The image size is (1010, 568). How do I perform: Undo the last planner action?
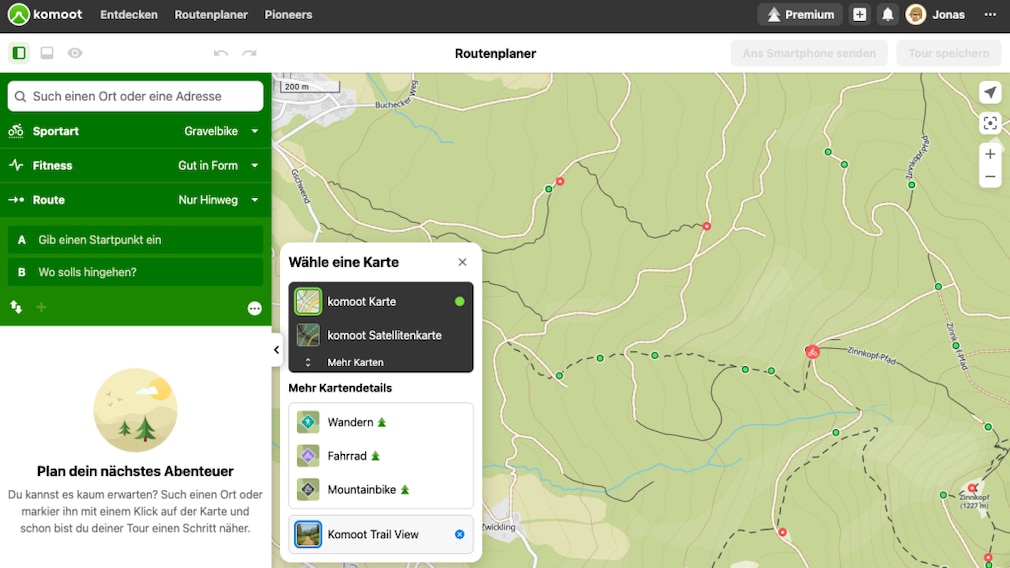221,53
